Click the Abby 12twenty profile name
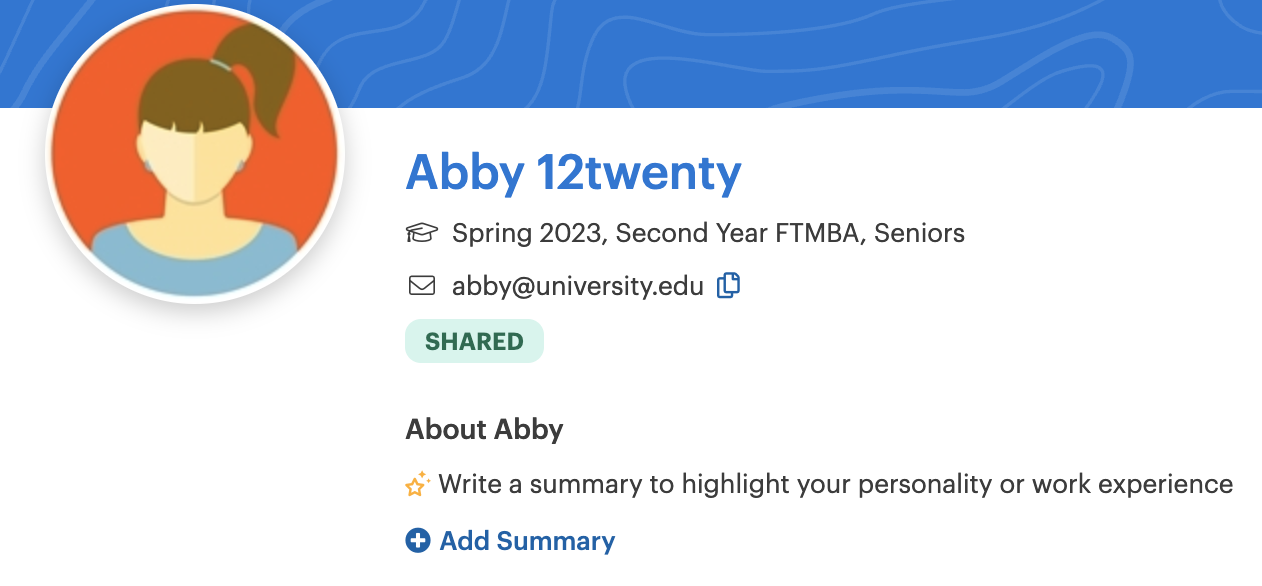 [573, 173]
